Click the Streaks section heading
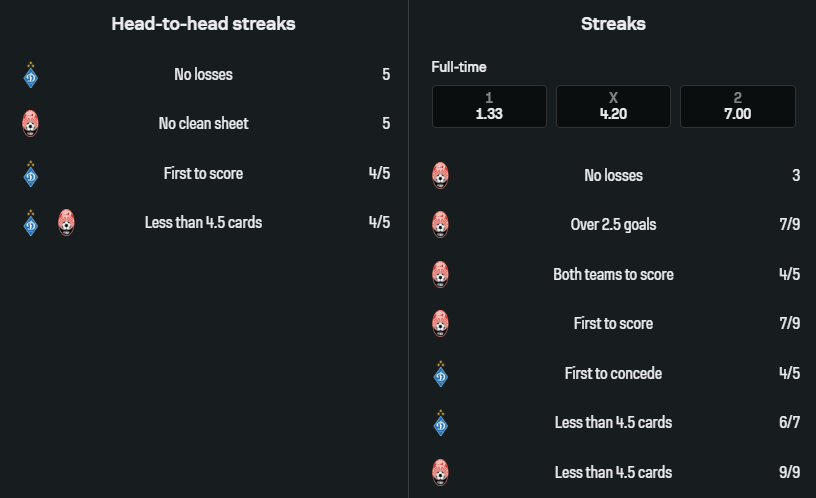Screen dimensions: 816x498 (x=613, y=24)
